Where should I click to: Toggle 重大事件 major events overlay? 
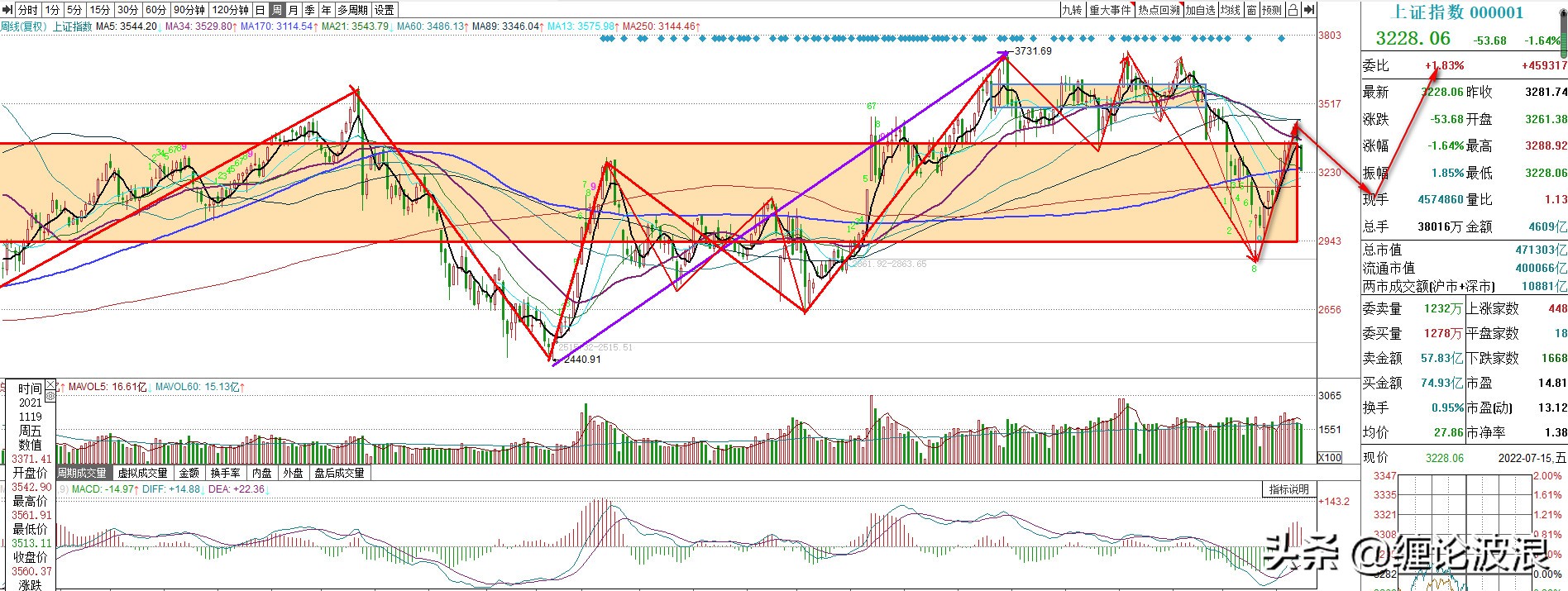(1110, 10)
